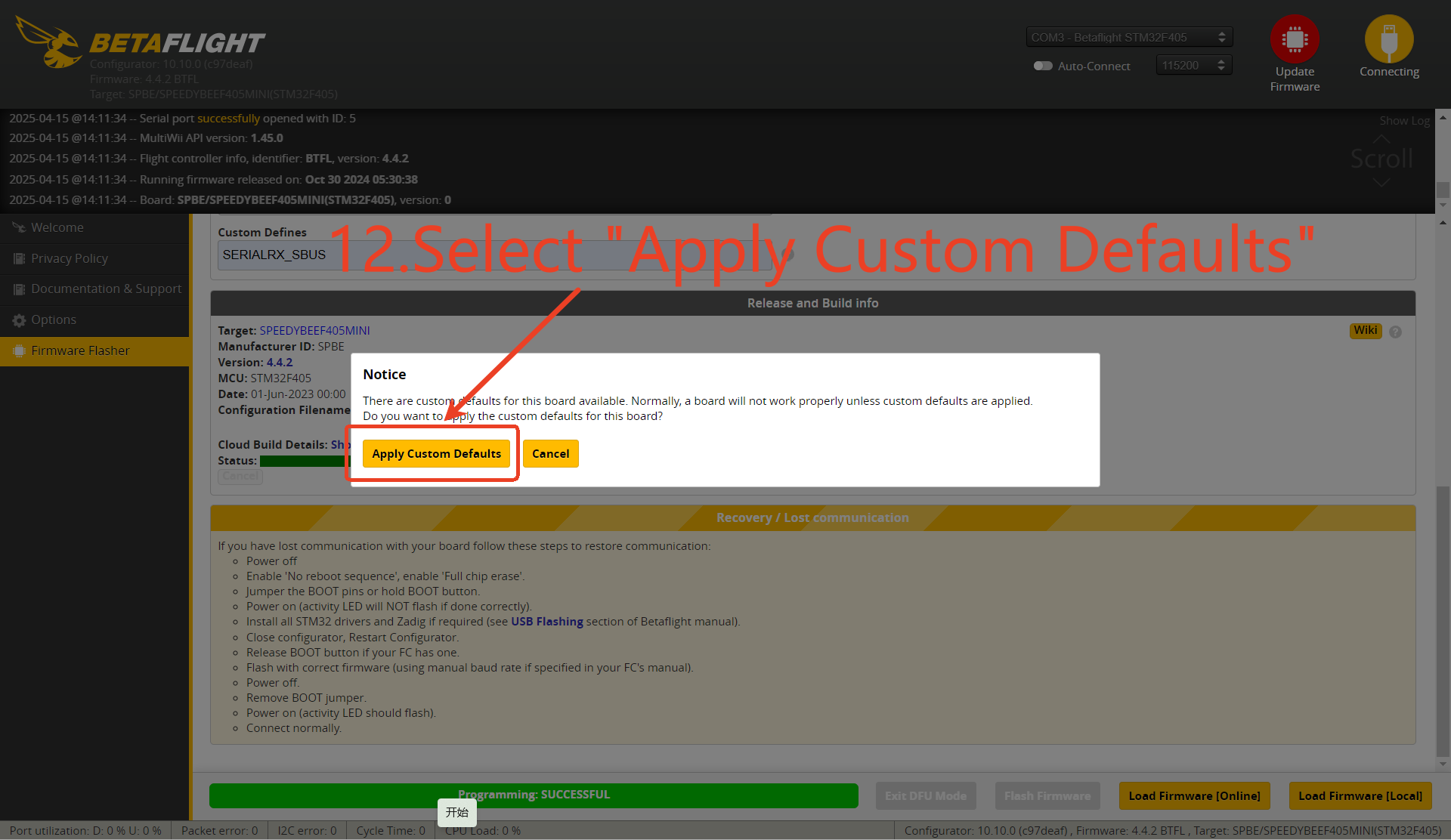The width and height of the screenshot is (1451, 840).
Task: Click the Serial port successfully opened log line
Action: point(182,119)
